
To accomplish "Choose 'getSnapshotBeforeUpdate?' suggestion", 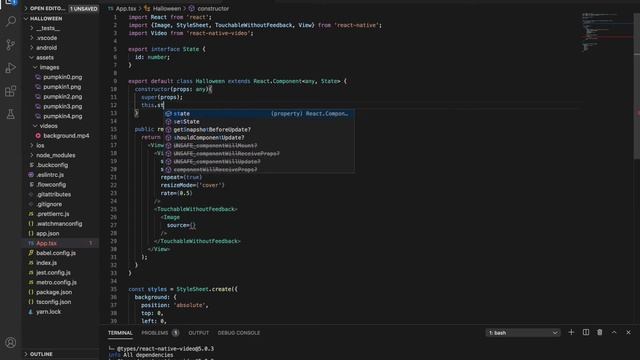I will click(x=259, y=129).
